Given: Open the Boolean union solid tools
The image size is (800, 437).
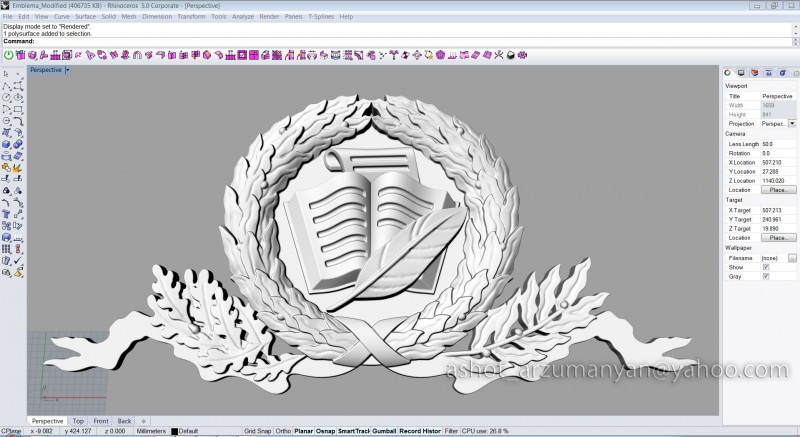Looking at the screenshot, I should tap(18, 144).
